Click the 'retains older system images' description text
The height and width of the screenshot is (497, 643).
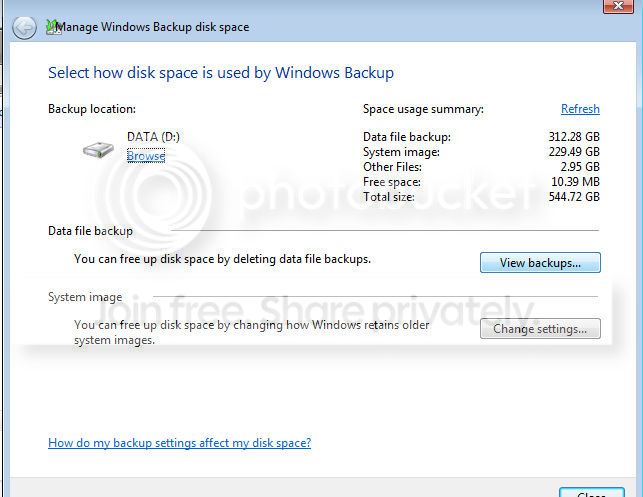[251, 332]
